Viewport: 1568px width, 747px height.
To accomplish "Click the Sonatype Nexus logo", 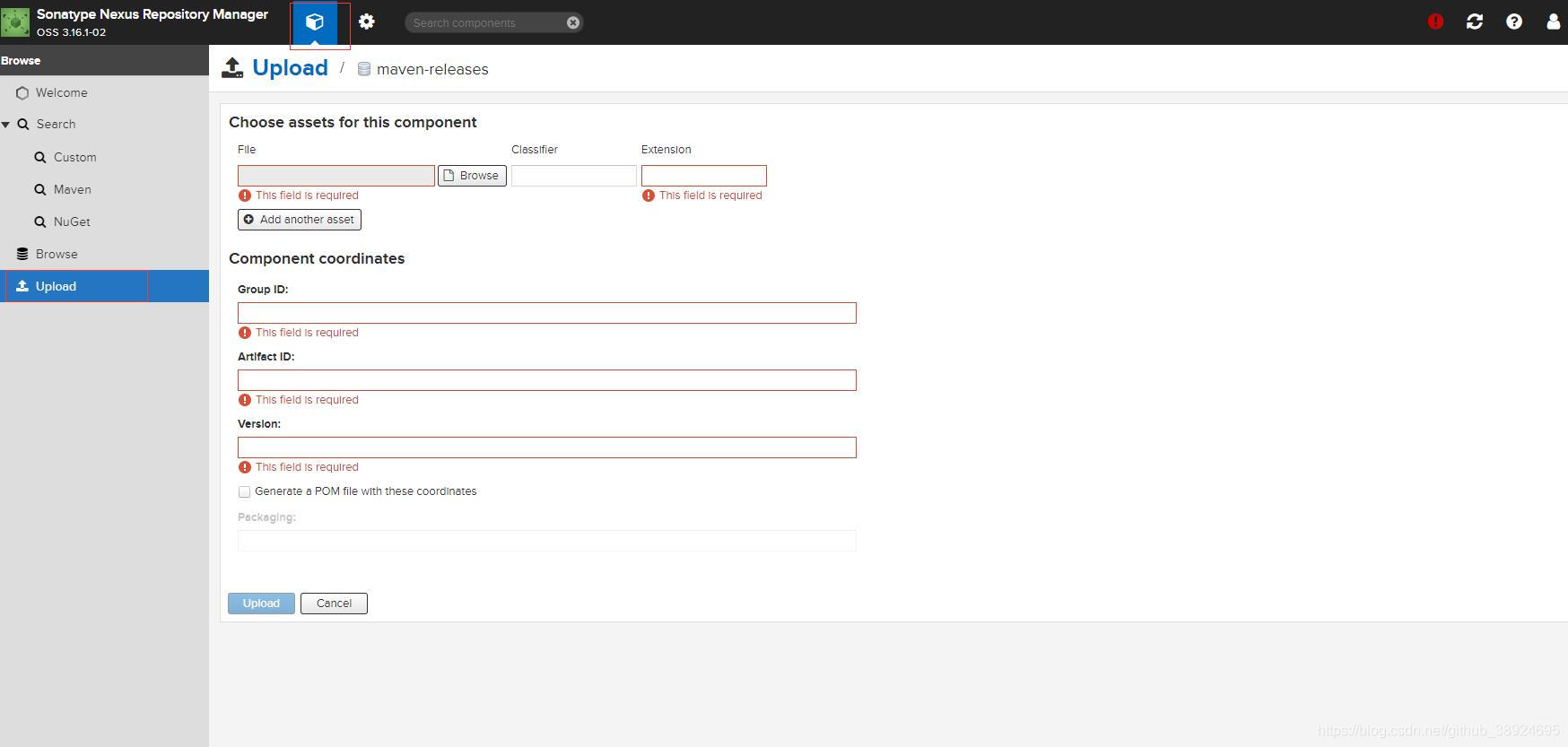I will pyautogui.click(x=15, y=22).
